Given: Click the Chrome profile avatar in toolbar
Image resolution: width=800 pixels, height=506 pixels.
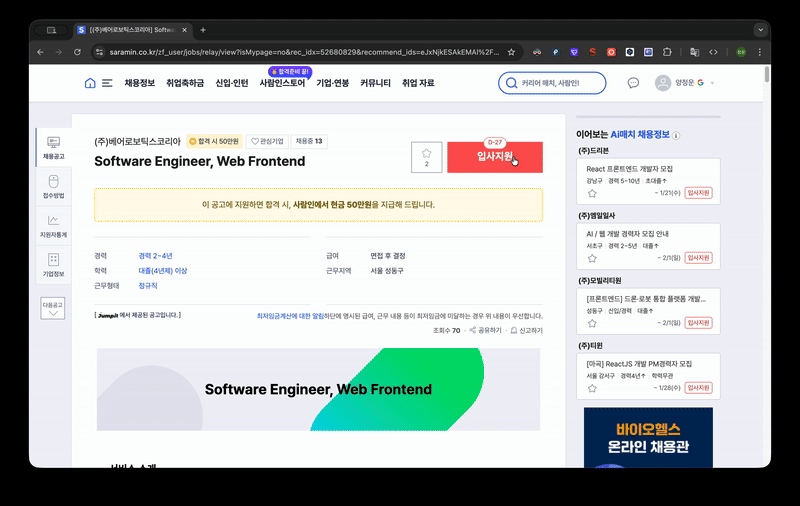Looking at the screenshot, I should pos(741,52).
